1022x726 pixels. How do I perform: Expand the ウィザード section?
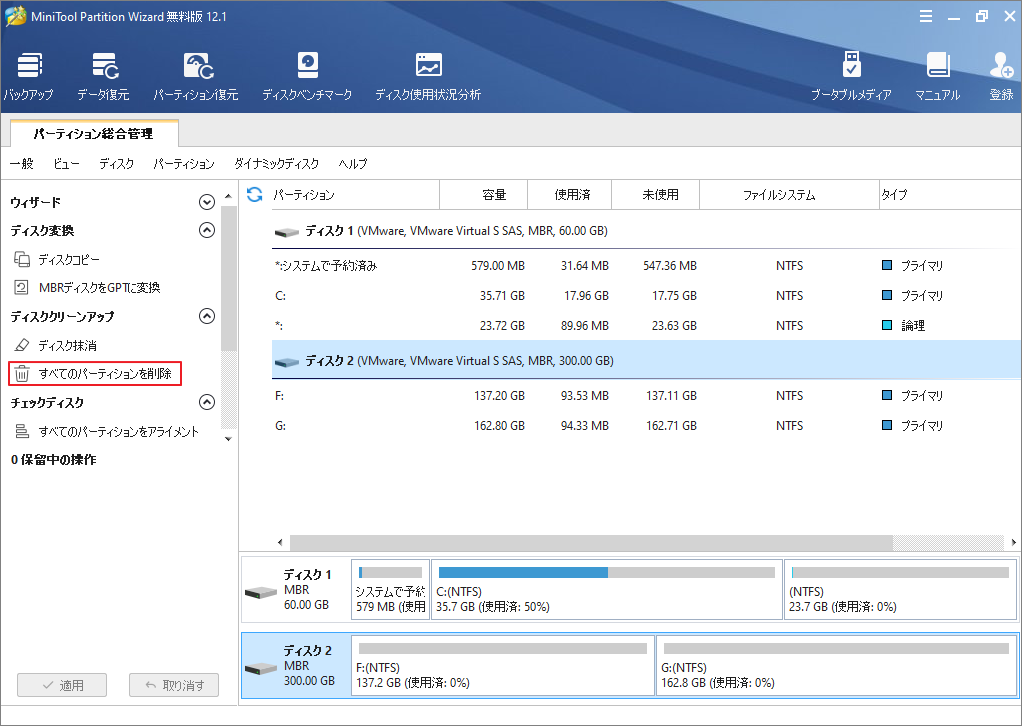click(207, 202)
